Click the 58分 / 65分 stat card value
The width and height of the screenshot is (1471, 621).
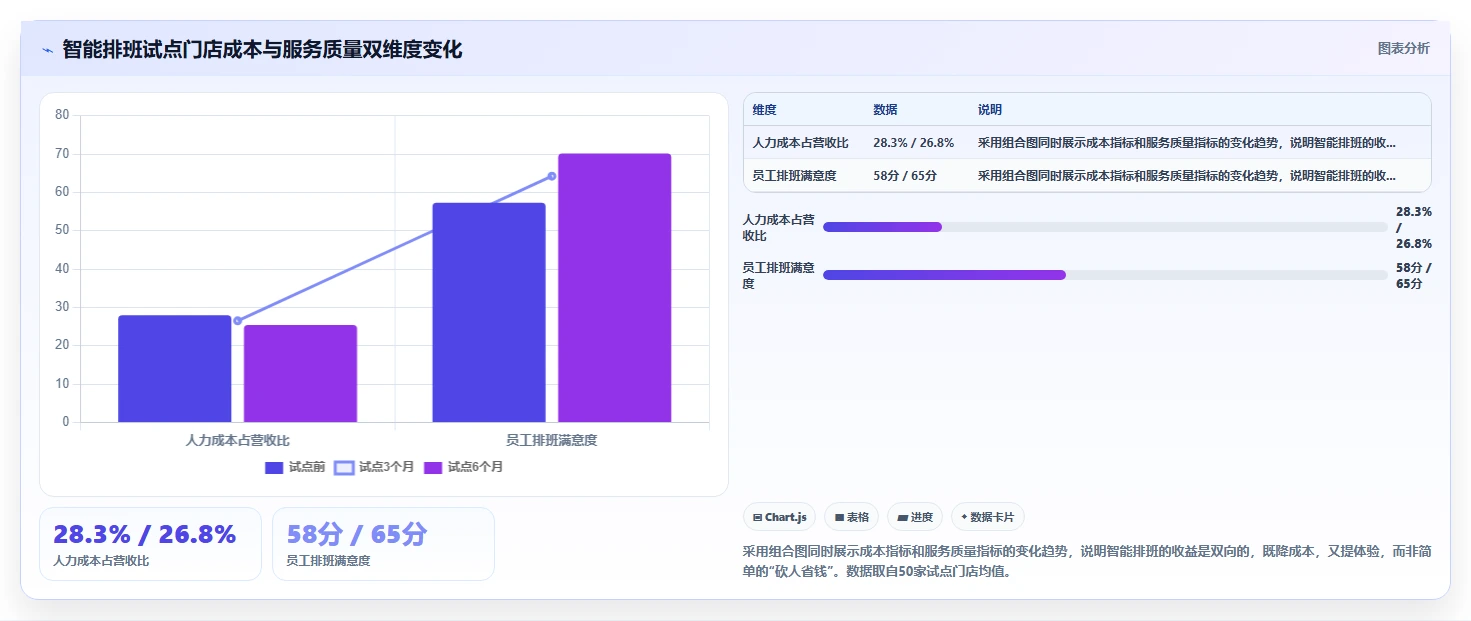coord(357,534)
